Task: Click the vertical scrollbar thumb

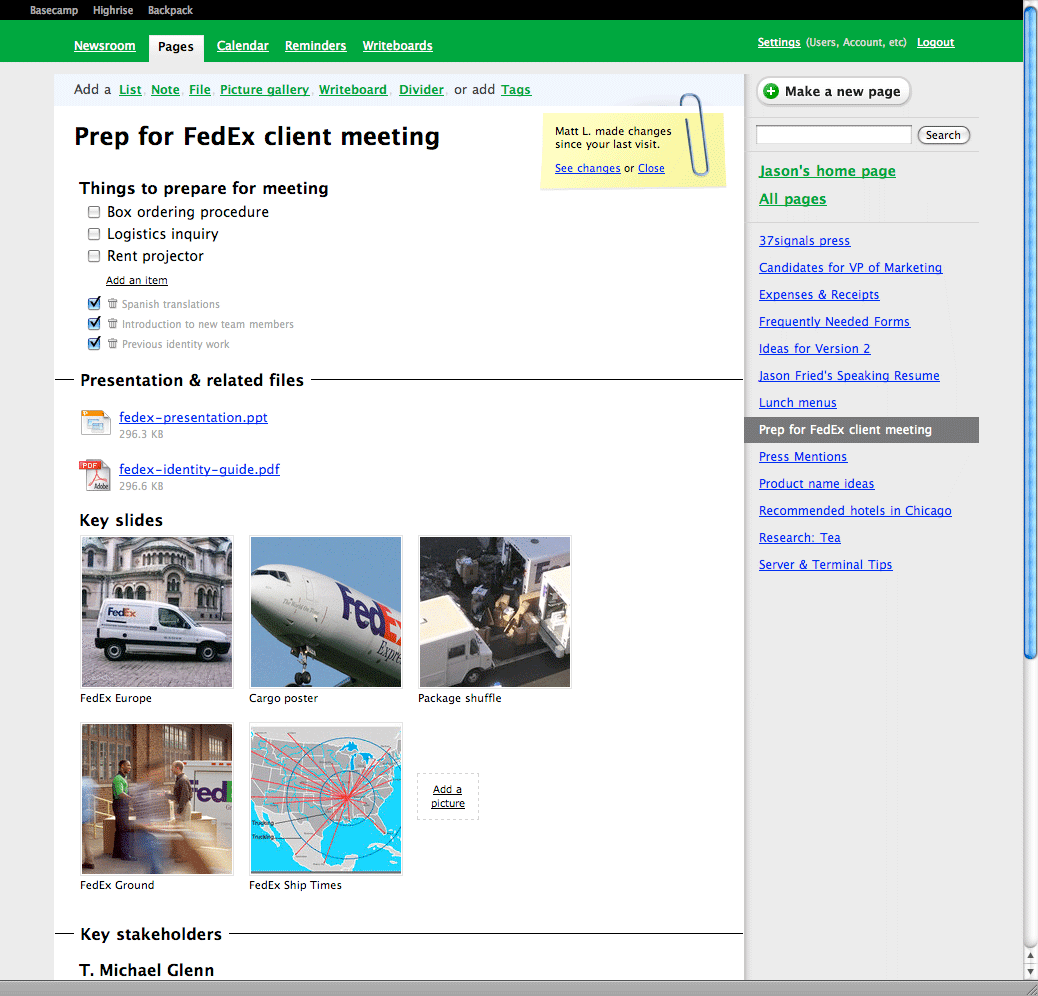Action: point(1030,332)
